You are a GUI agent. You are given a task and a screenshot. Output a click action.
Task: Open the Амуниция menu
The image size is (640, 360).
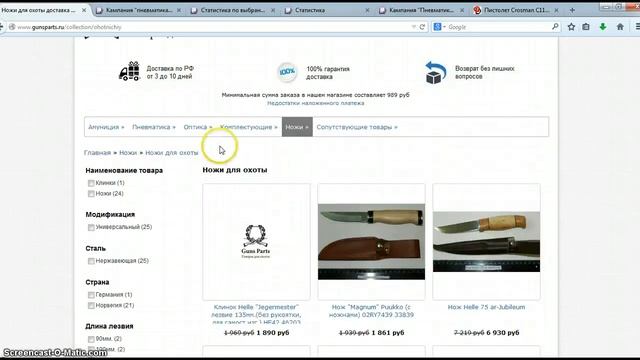point(106,127)
